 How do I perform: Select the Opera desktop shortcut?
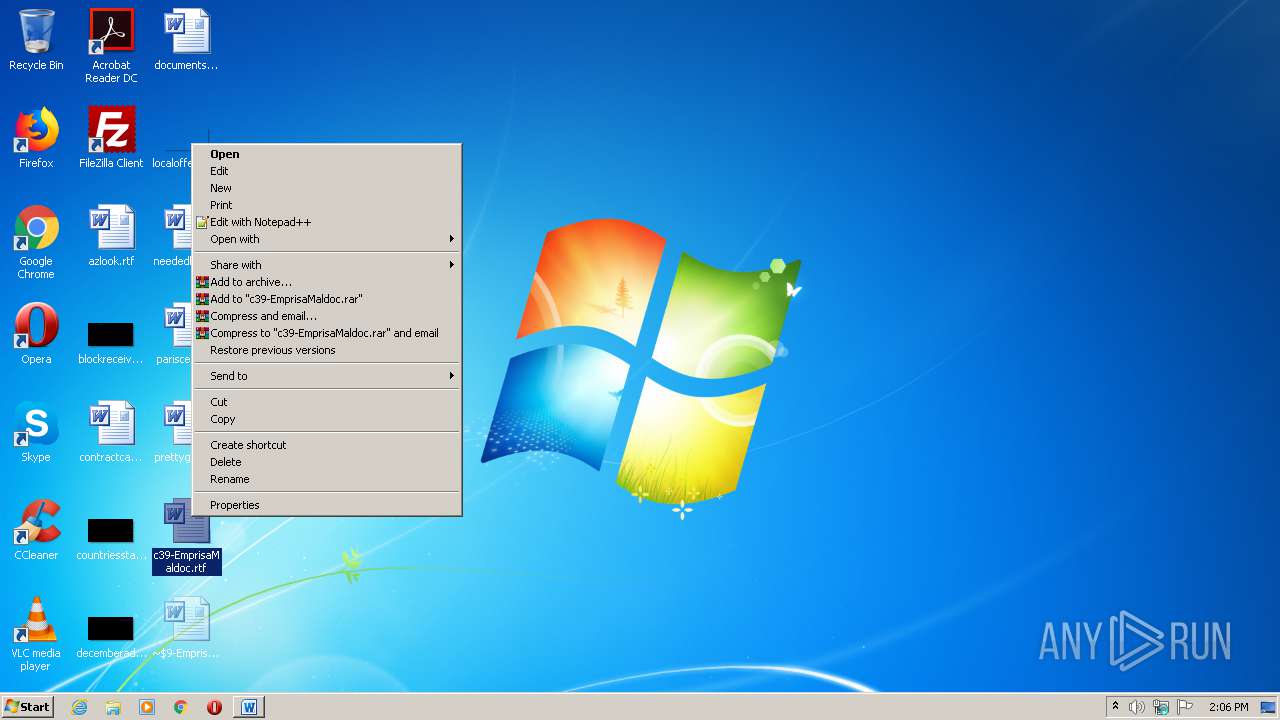[x=36, y=334]
